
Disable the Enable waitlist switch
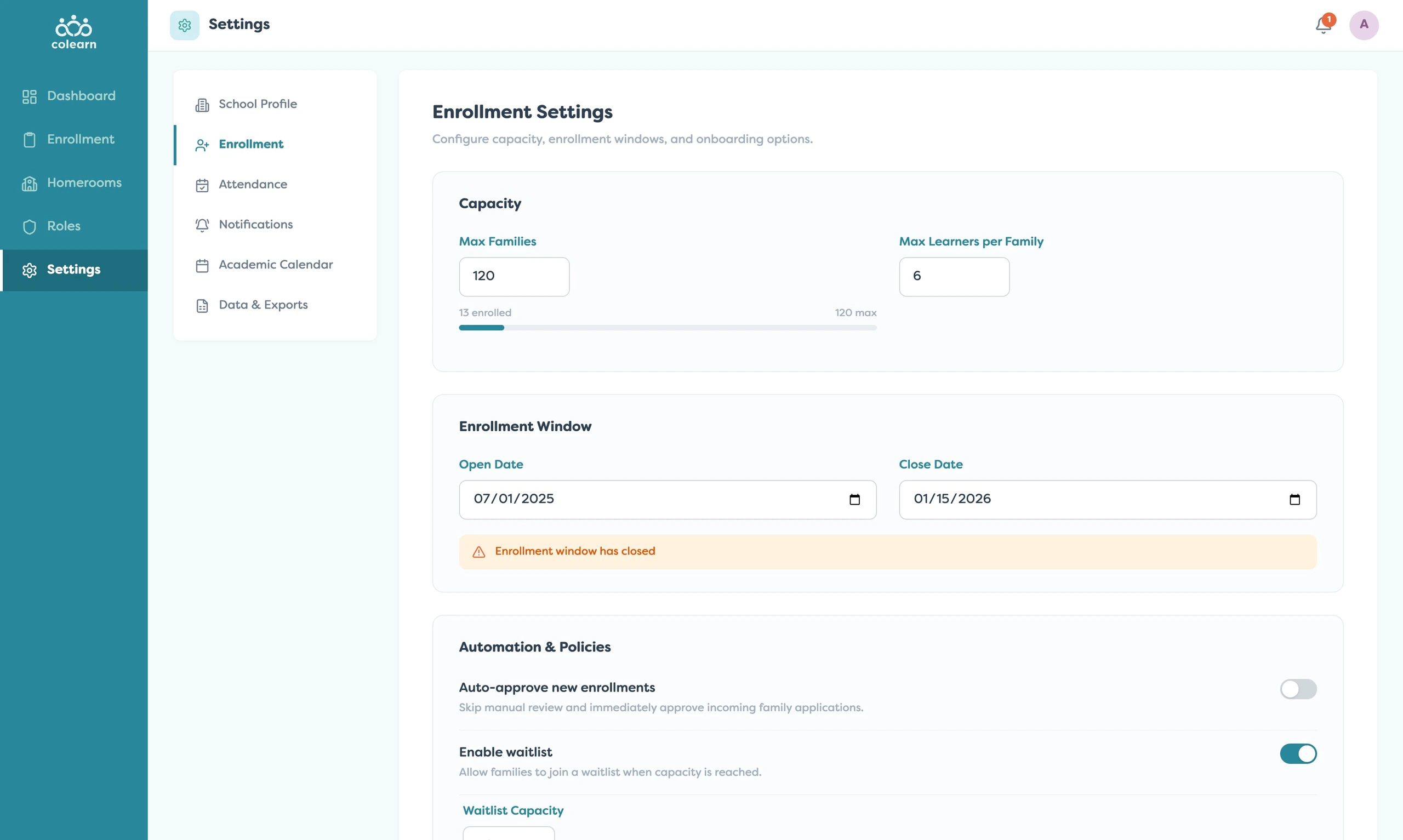pyautogui.click(x=1298, y=753)
